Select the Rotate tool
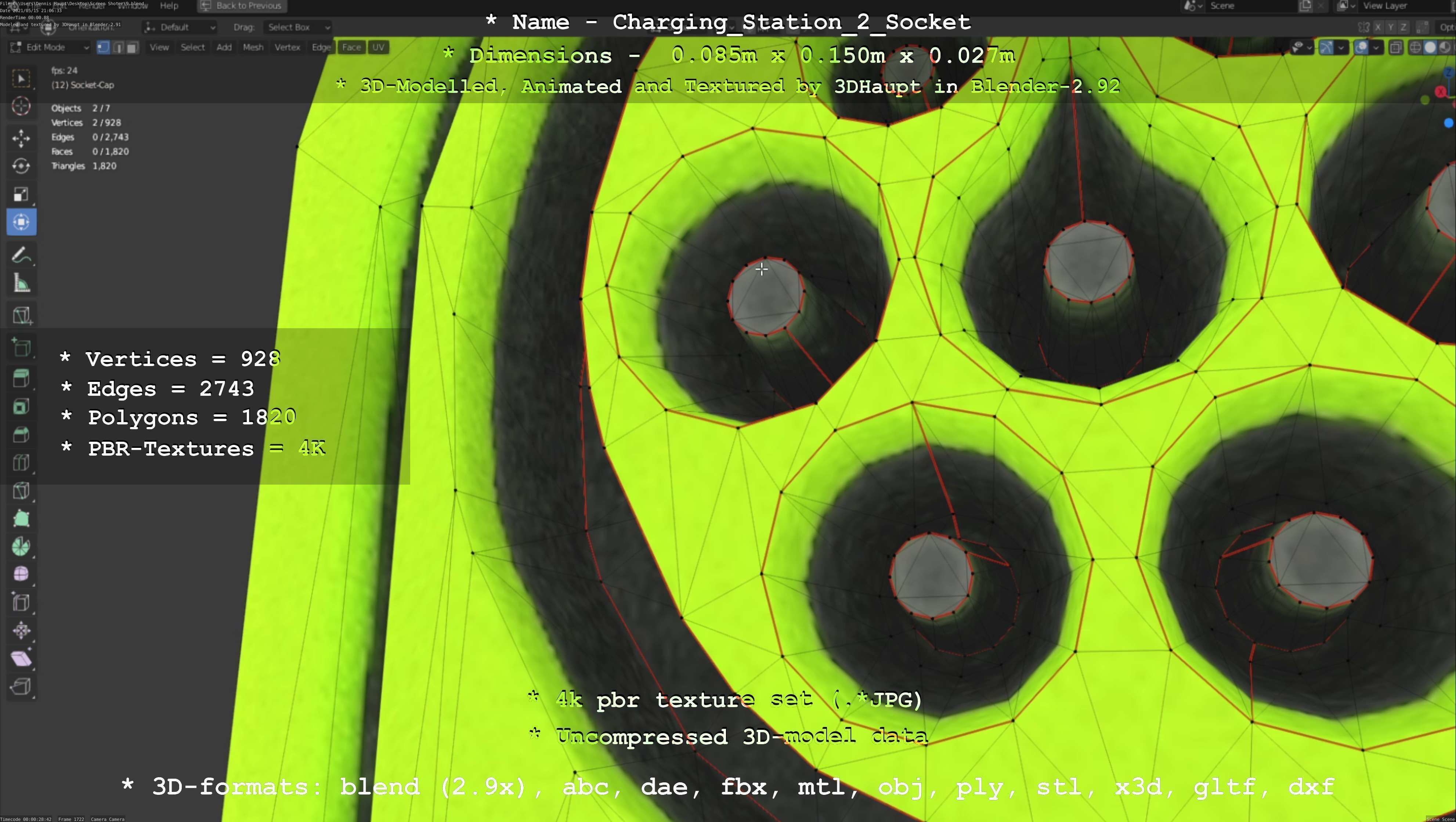The image size is (1456, 822). tap(21, 166)
